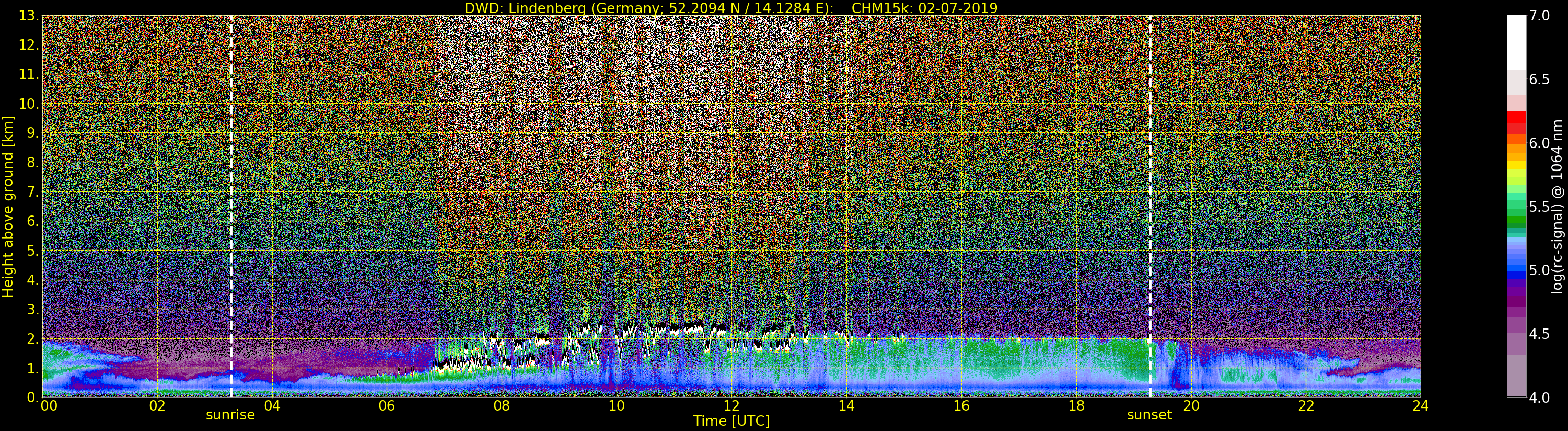1568x431 pixels.
Task: Click the time tick label '06'
Action: tap(387, 406)
